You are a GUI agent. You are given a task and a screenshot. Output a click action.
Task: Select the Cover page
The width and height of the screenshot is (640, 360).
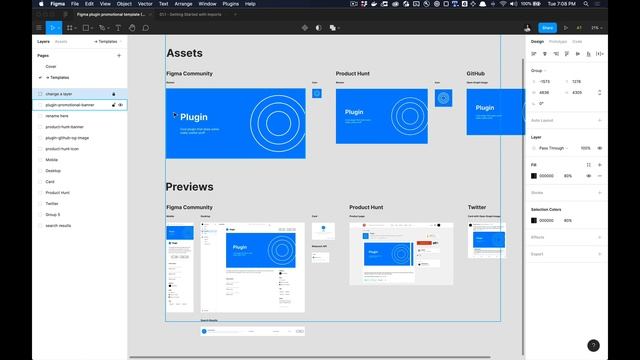(51, 67)
